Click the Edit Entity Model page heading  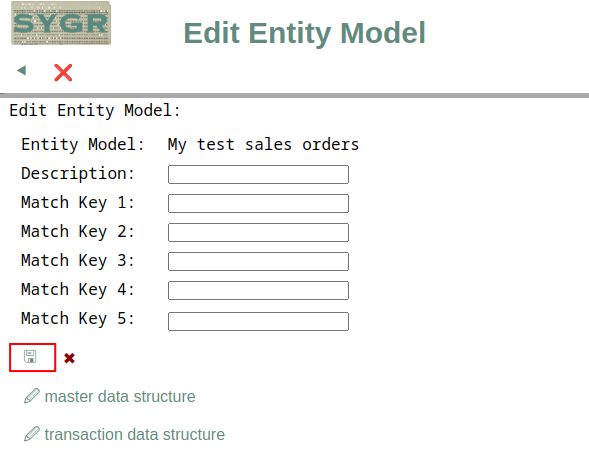click(304, 33)
